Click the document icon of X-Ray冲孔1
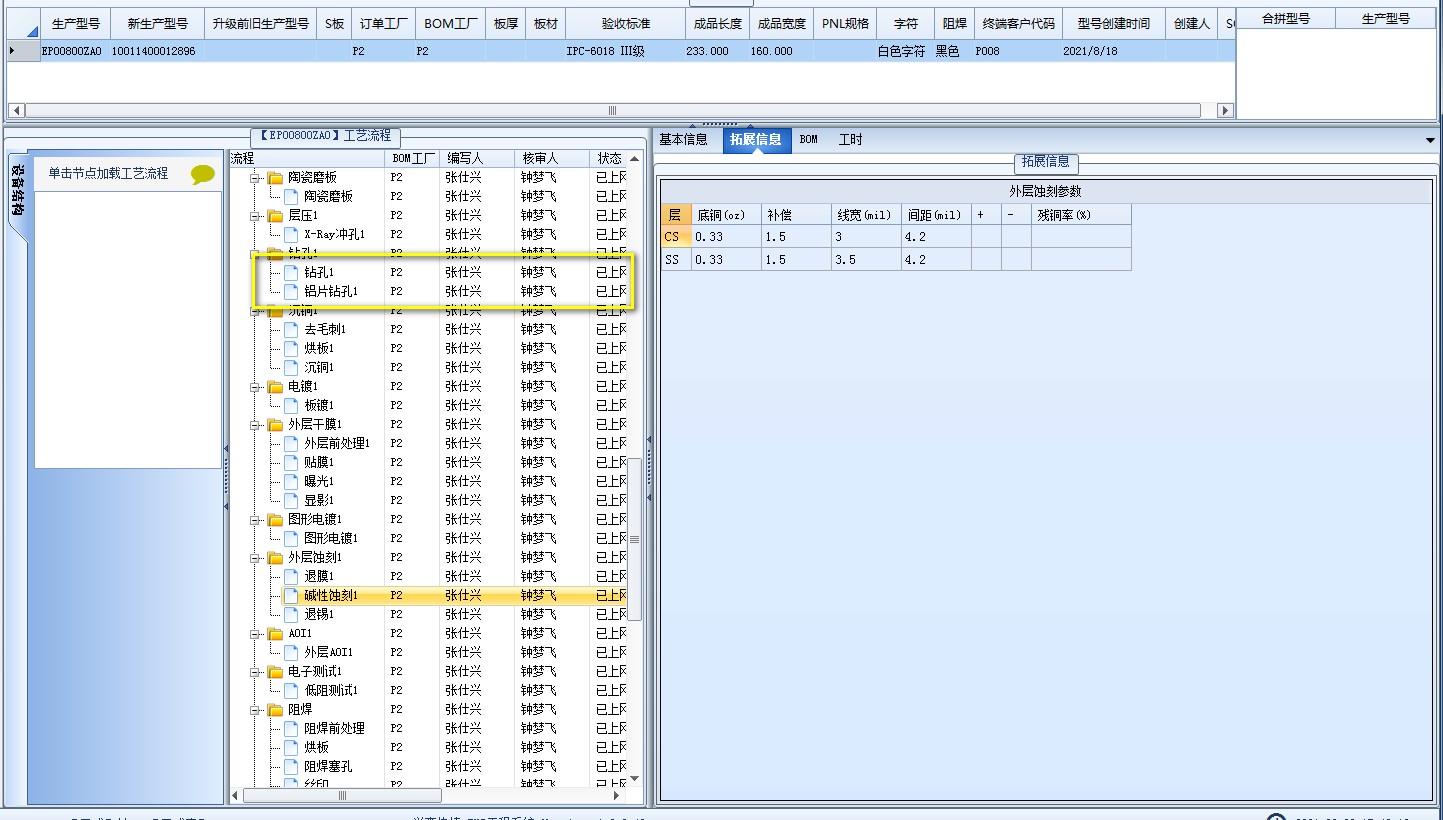The image size is (1443, 820). pos(291,234)
